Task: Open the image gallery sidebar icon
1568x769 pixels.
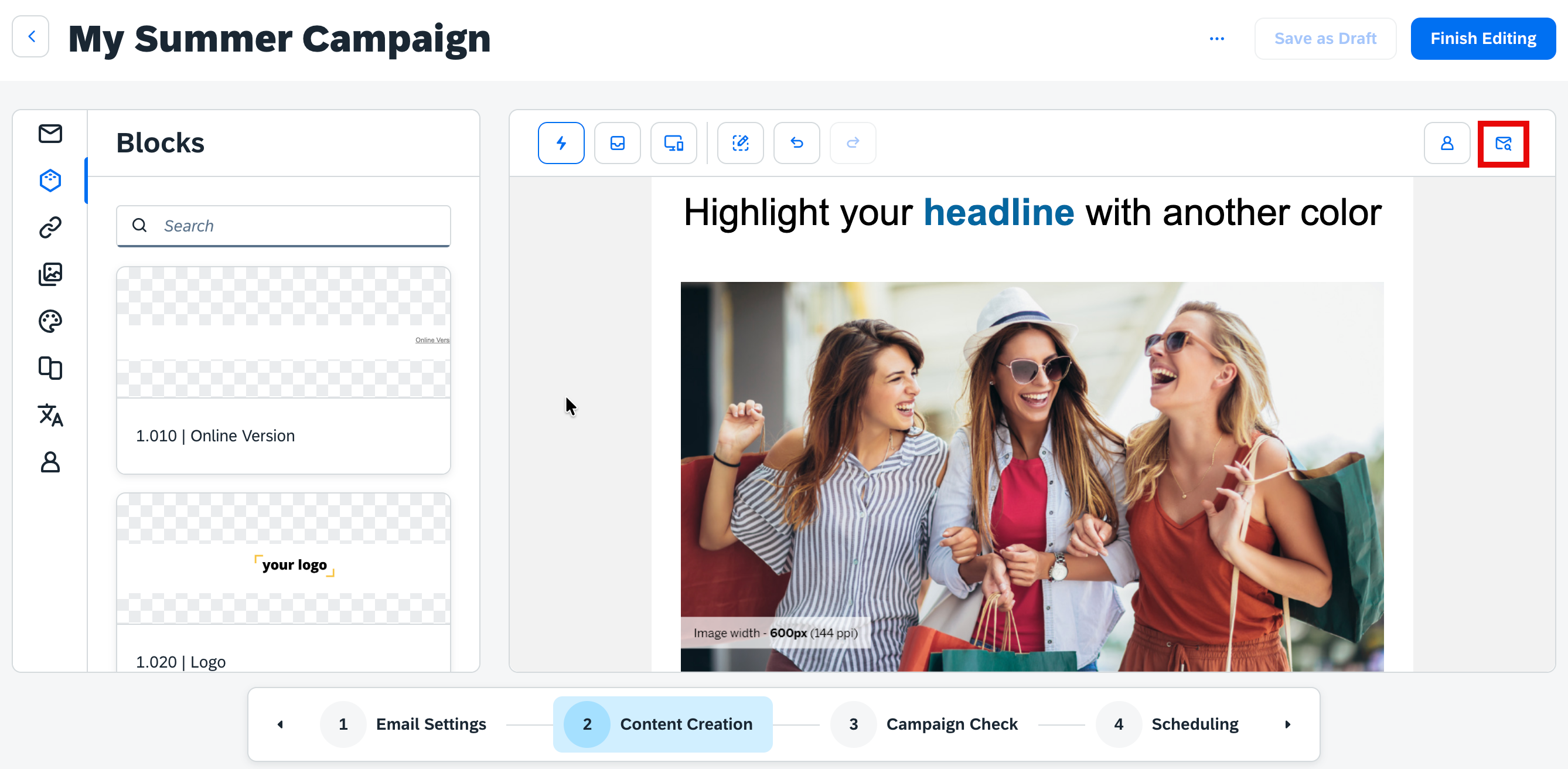Action: pos(50,274)
